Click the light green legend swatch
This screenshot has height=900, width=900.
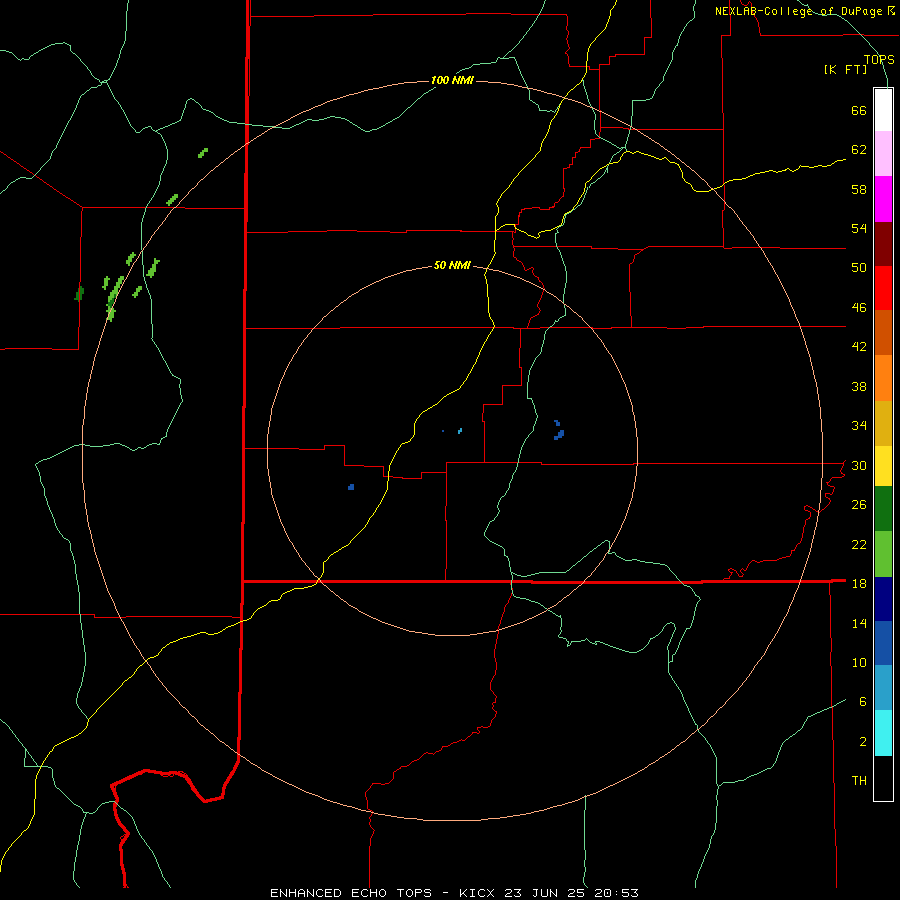coord(883,554)
